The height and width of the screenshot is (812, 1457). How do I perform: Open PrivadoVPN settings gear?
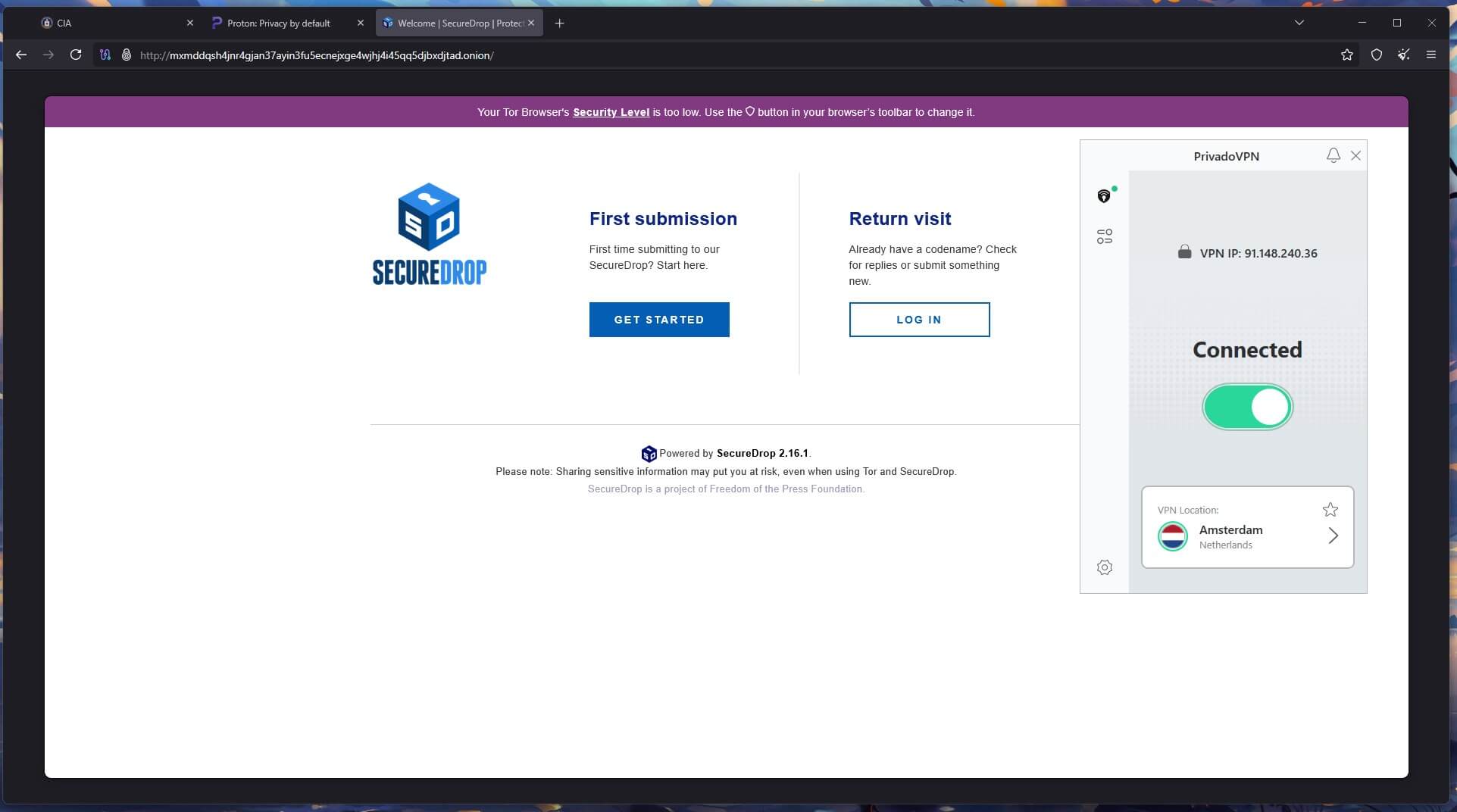1104,567
